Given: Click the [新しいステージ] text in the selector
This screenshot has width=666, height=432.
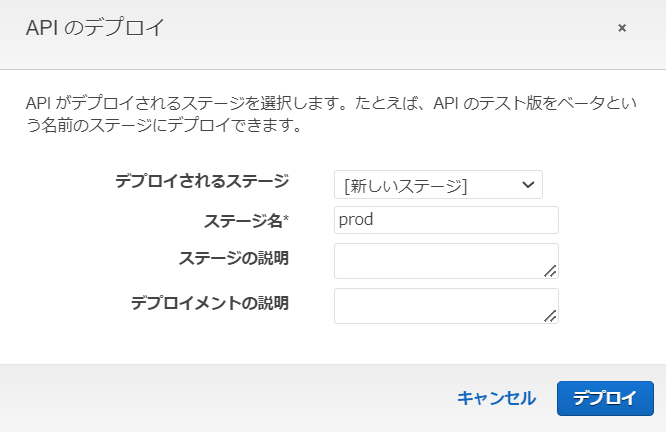Looking at the screenshot, I should coord(405,185).
